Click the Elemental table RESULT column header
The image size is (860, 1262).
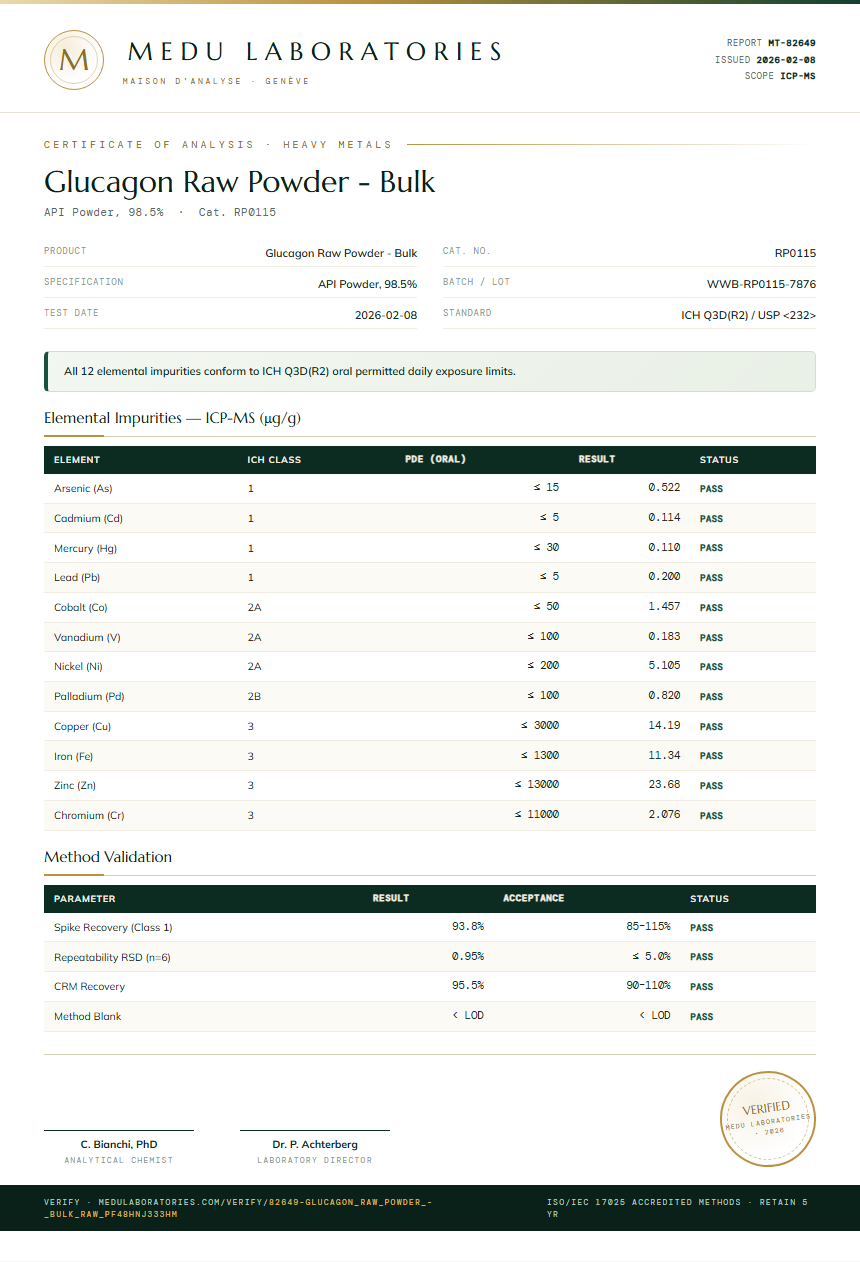click(597, 460)
